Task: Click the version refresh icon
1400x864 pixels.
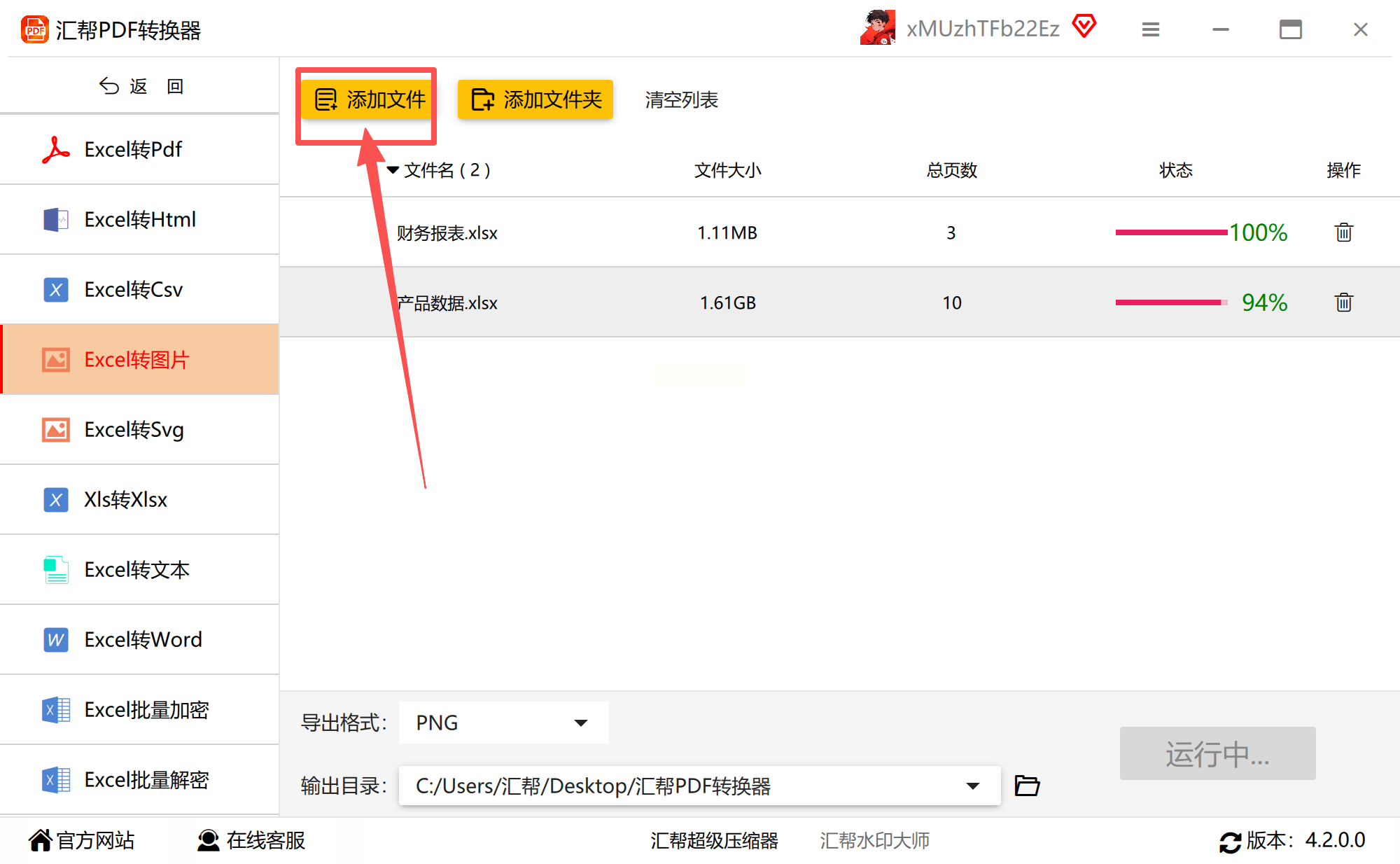Action: (1230, 841)
